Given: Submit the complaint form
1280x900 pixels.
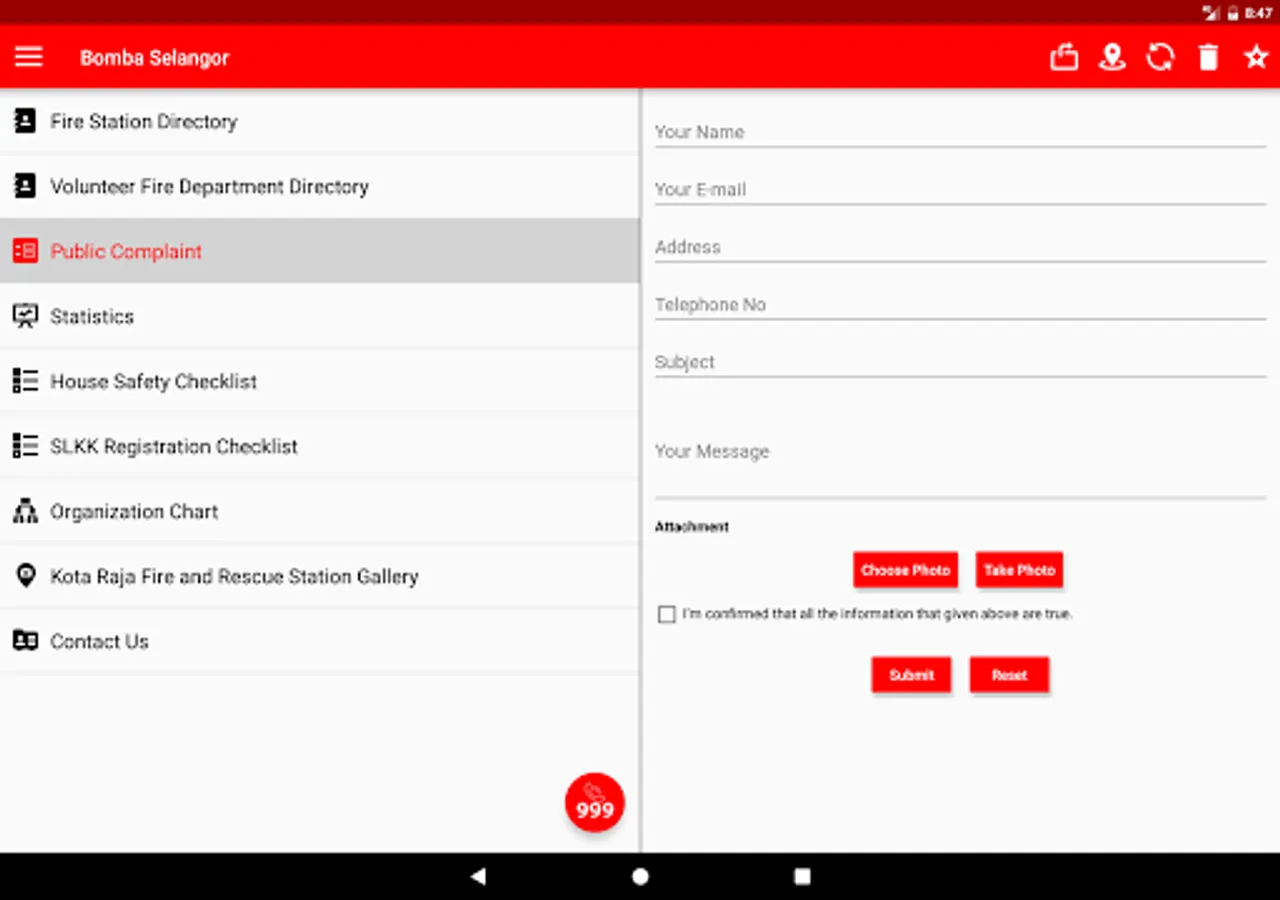Looking at the screenshot, I should tap(911, 675).
